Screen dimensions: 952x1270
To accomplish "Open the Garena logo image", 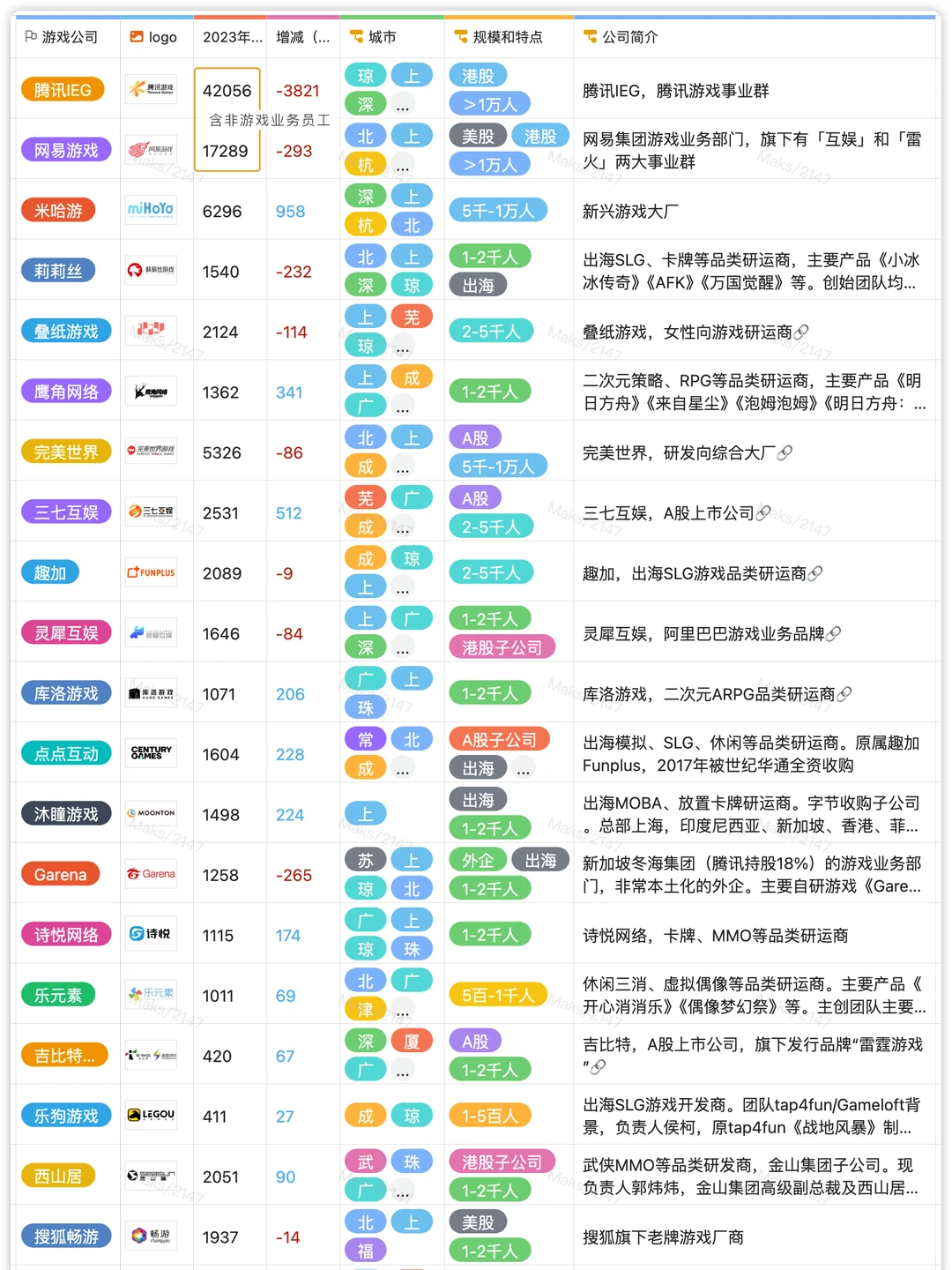I will coord(151,874).
